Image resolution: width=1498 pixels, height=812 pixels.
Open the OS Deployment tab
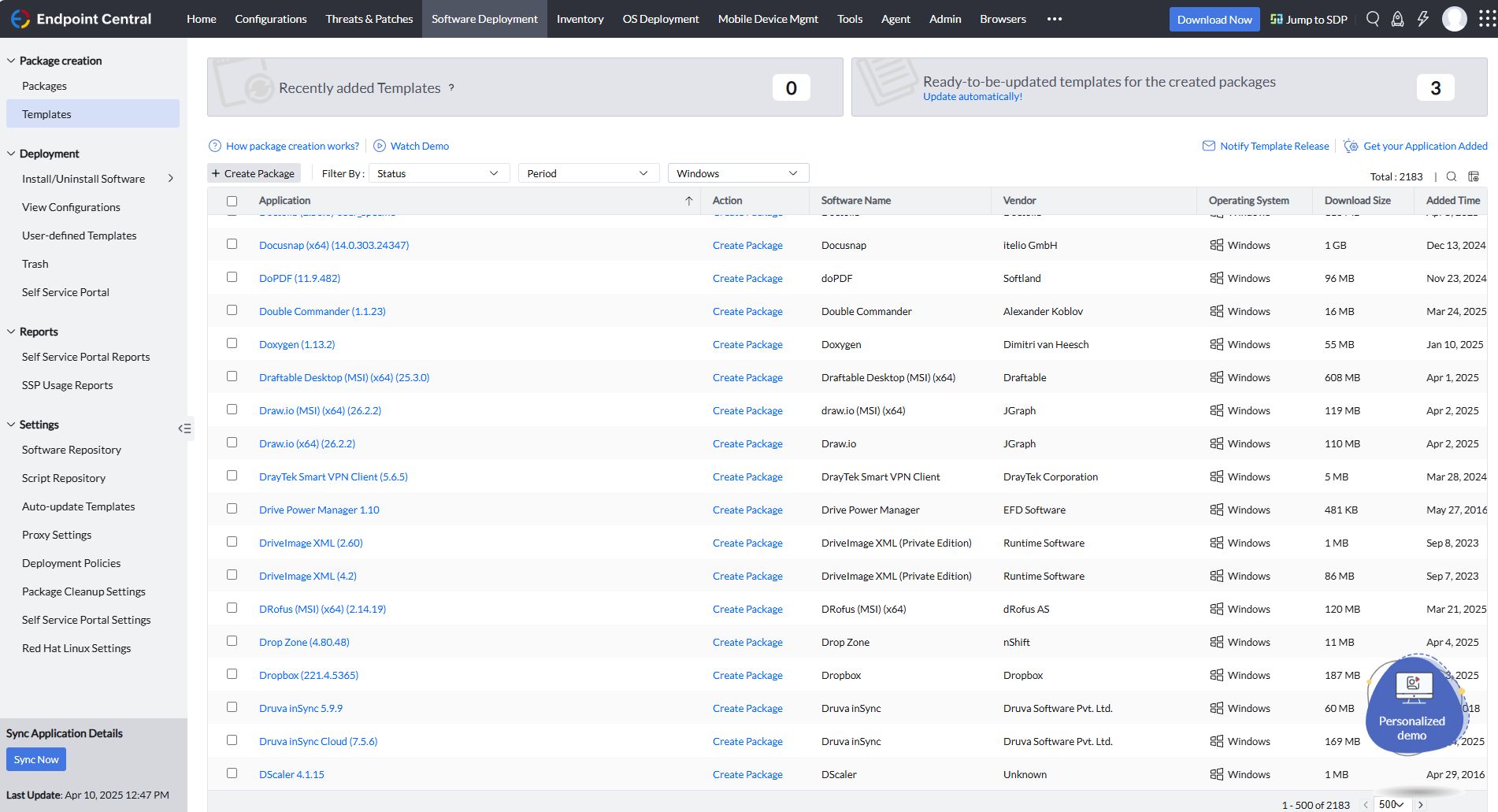tap(661, 19)
